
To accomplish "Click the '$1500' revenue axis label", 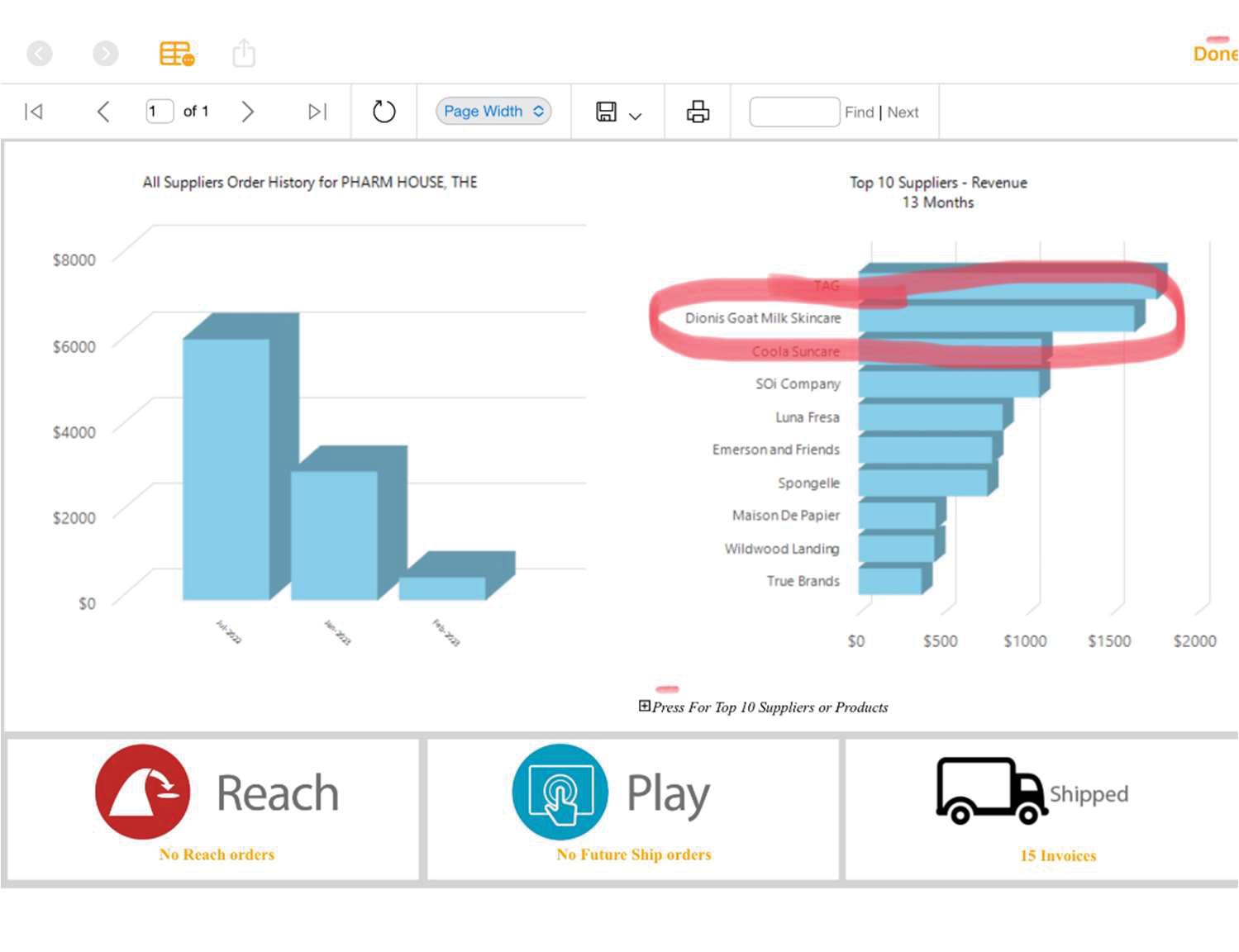I will (1109, 641).
